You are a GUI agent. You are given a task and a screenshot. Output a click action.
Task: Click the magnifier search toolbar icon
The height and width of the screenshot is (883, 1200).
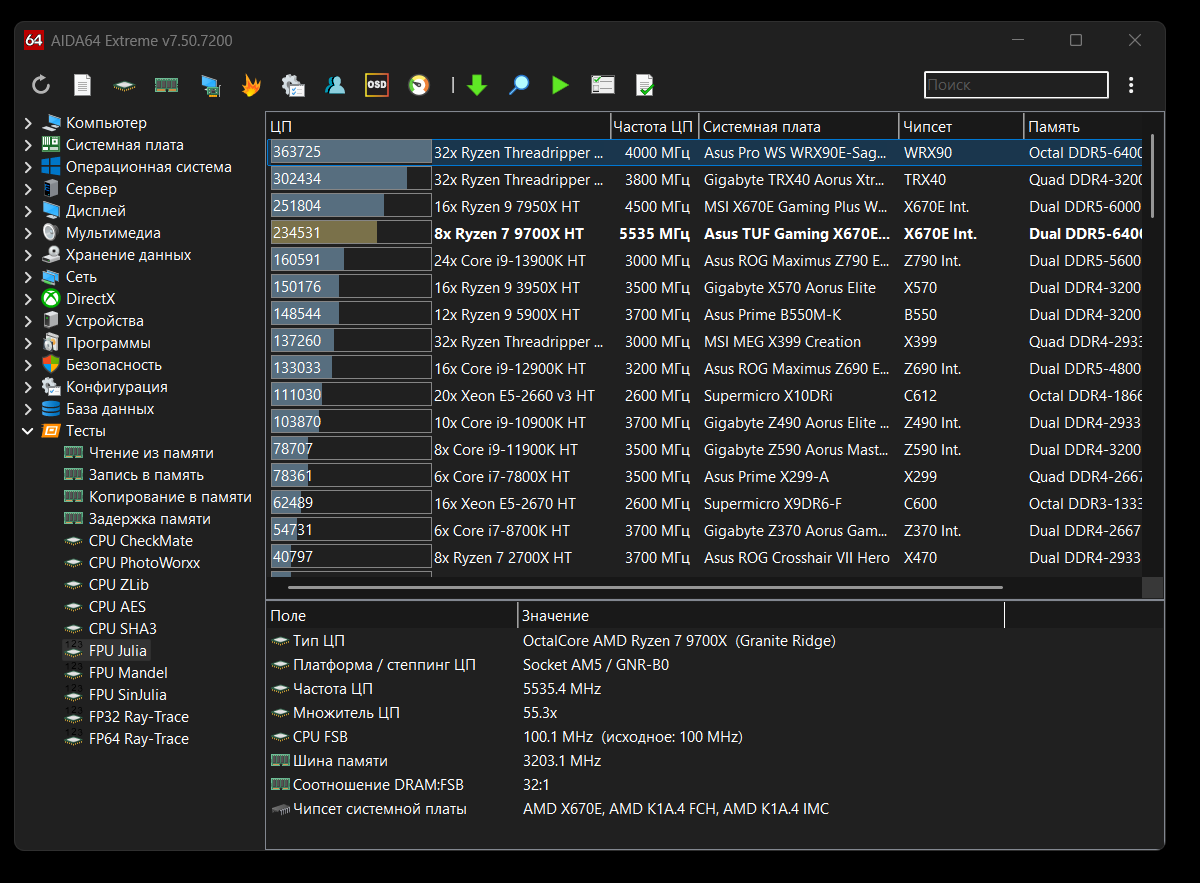pos(518,85)
